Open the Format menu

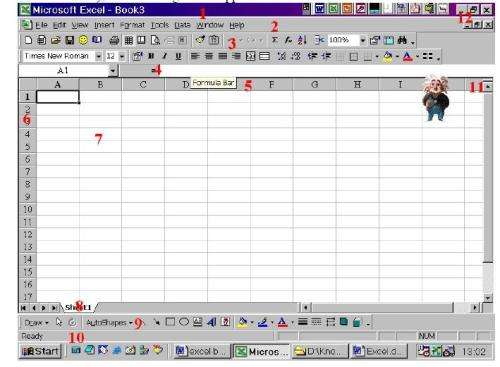click(132, 25)
